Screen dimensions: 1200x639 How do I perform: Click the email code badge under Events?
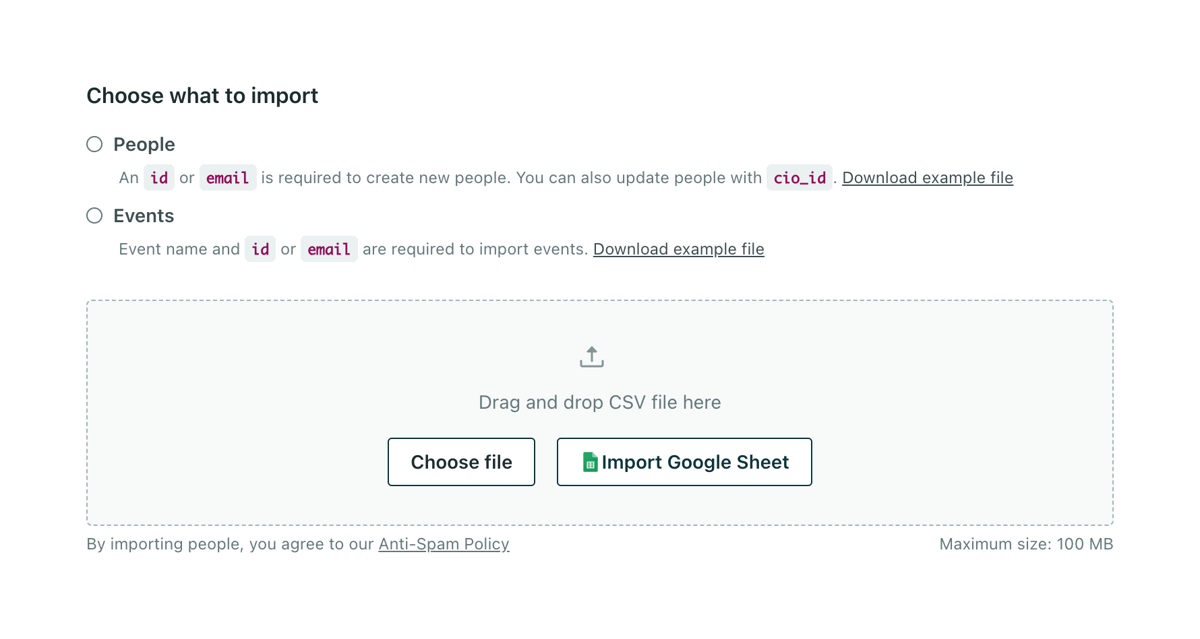[x=329, y=248]
